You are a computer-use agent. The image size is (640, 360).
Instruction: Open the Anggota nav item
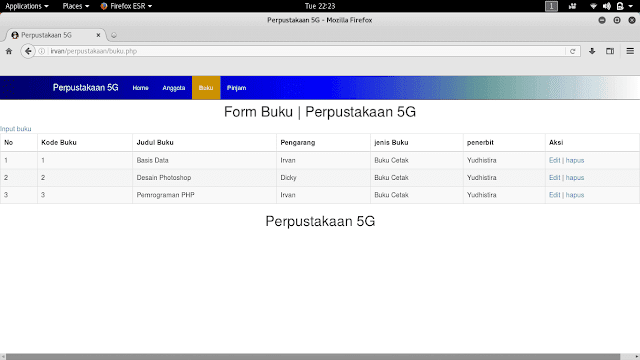click(173, 88)
